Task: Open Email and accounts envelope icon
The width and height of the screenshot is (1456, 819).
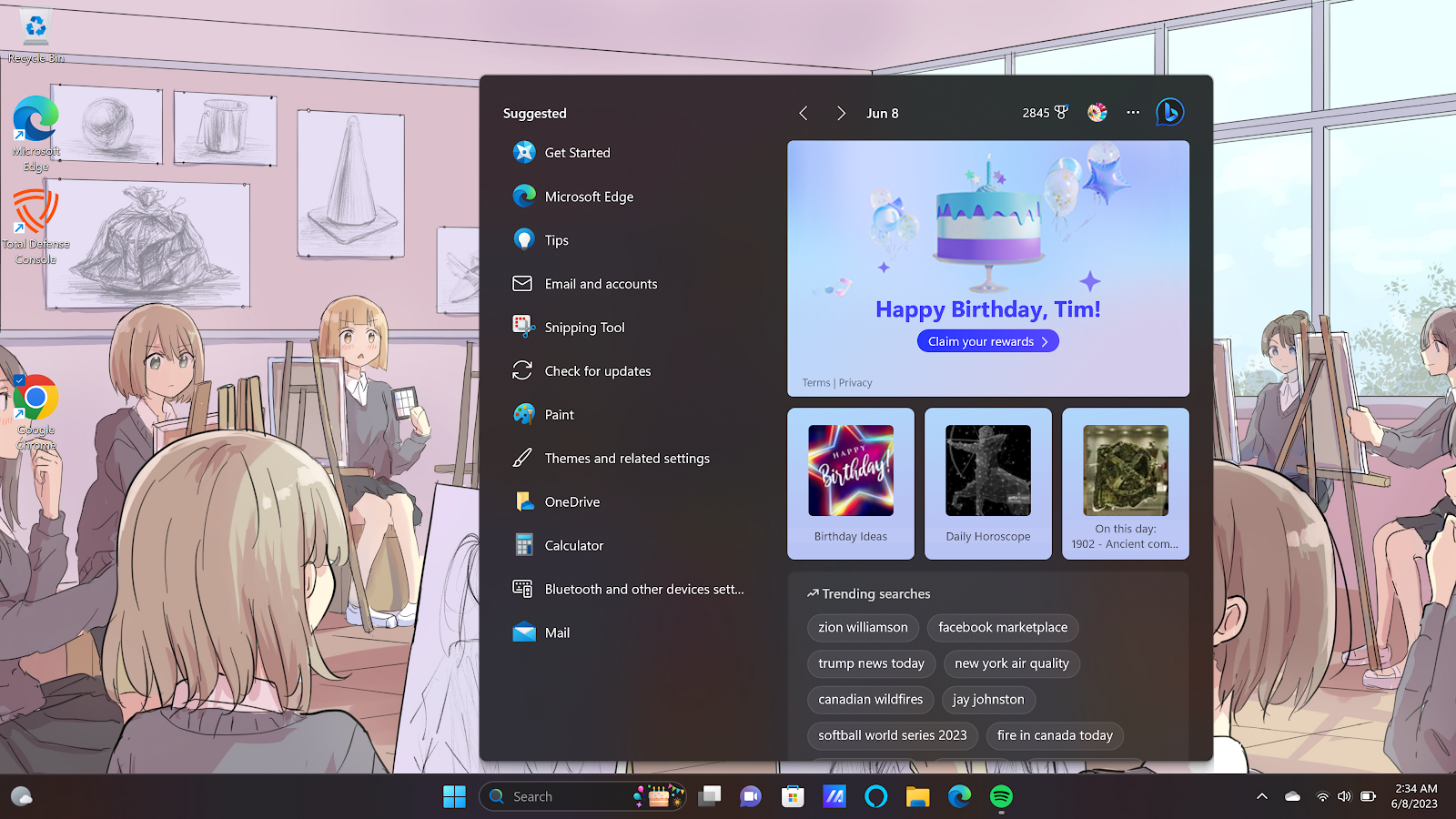Action: coord(522,284)
